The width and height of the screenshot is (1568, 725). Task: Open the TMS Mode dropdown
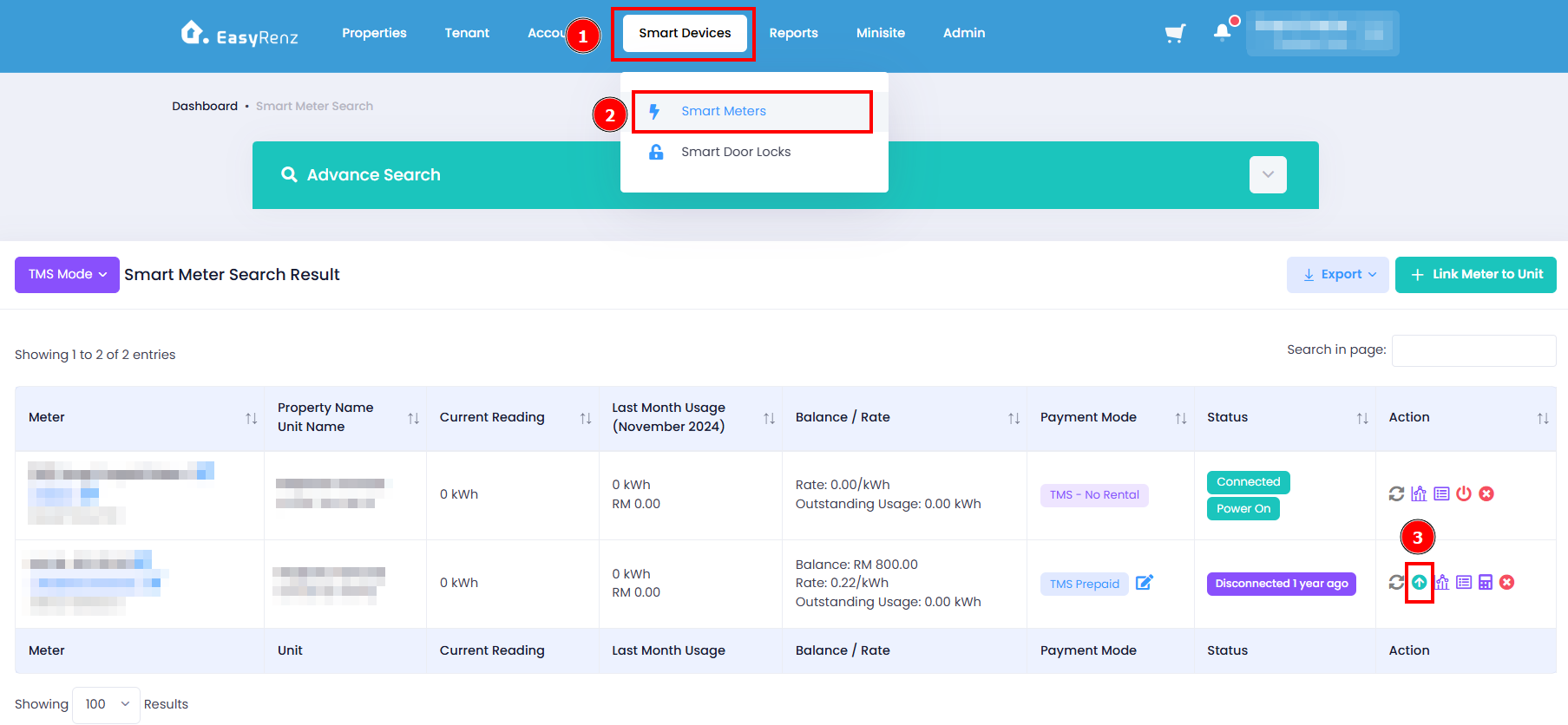pos(67,274)
